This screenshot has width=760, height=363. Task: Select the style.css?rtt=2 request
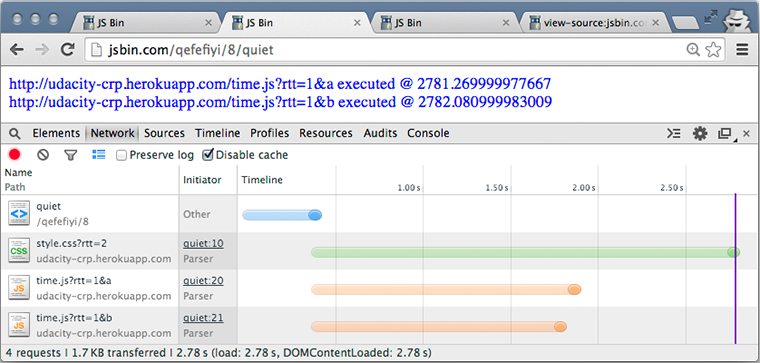click(x=380, y=251)
